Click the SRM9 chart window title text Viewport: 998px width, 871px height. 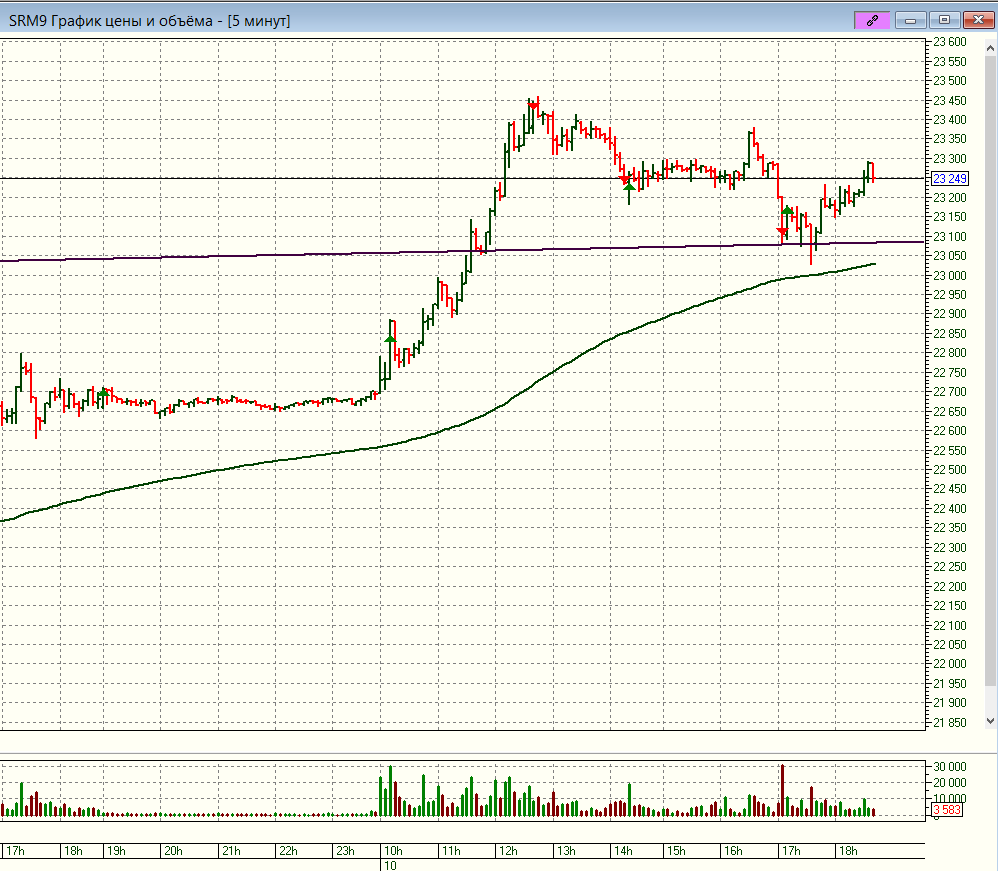150,19
